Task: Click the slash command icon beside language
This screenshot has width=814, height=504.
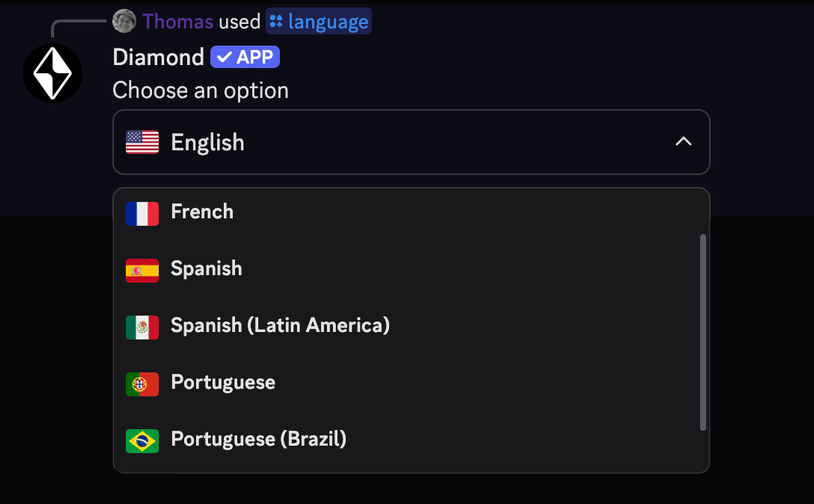Action: [276, 21]
